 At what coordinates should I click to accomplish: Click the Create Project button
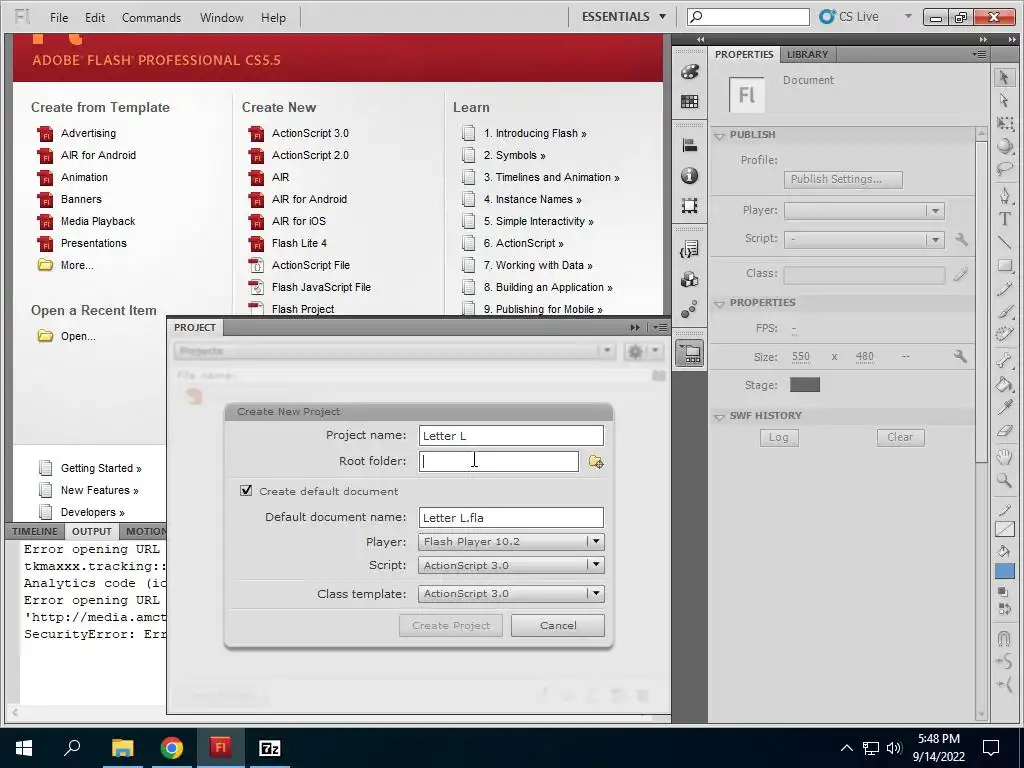point(451,625)
